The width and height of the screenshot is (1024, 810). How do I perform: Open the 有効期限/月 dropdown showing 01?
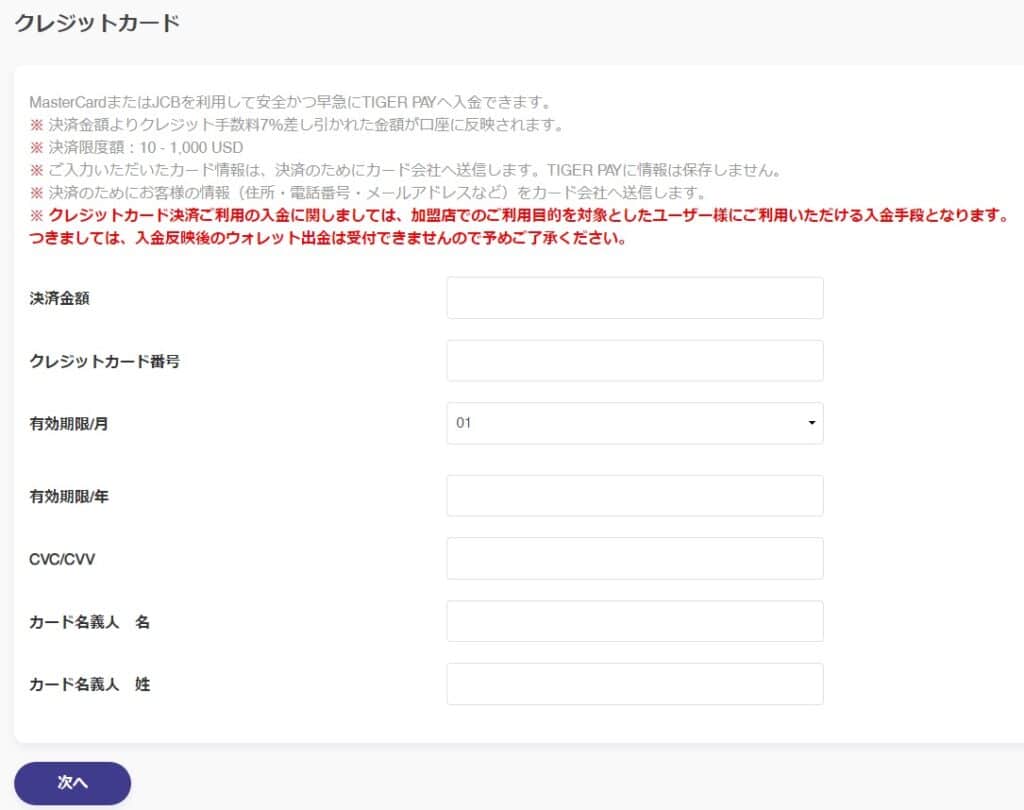pos(635,423)
